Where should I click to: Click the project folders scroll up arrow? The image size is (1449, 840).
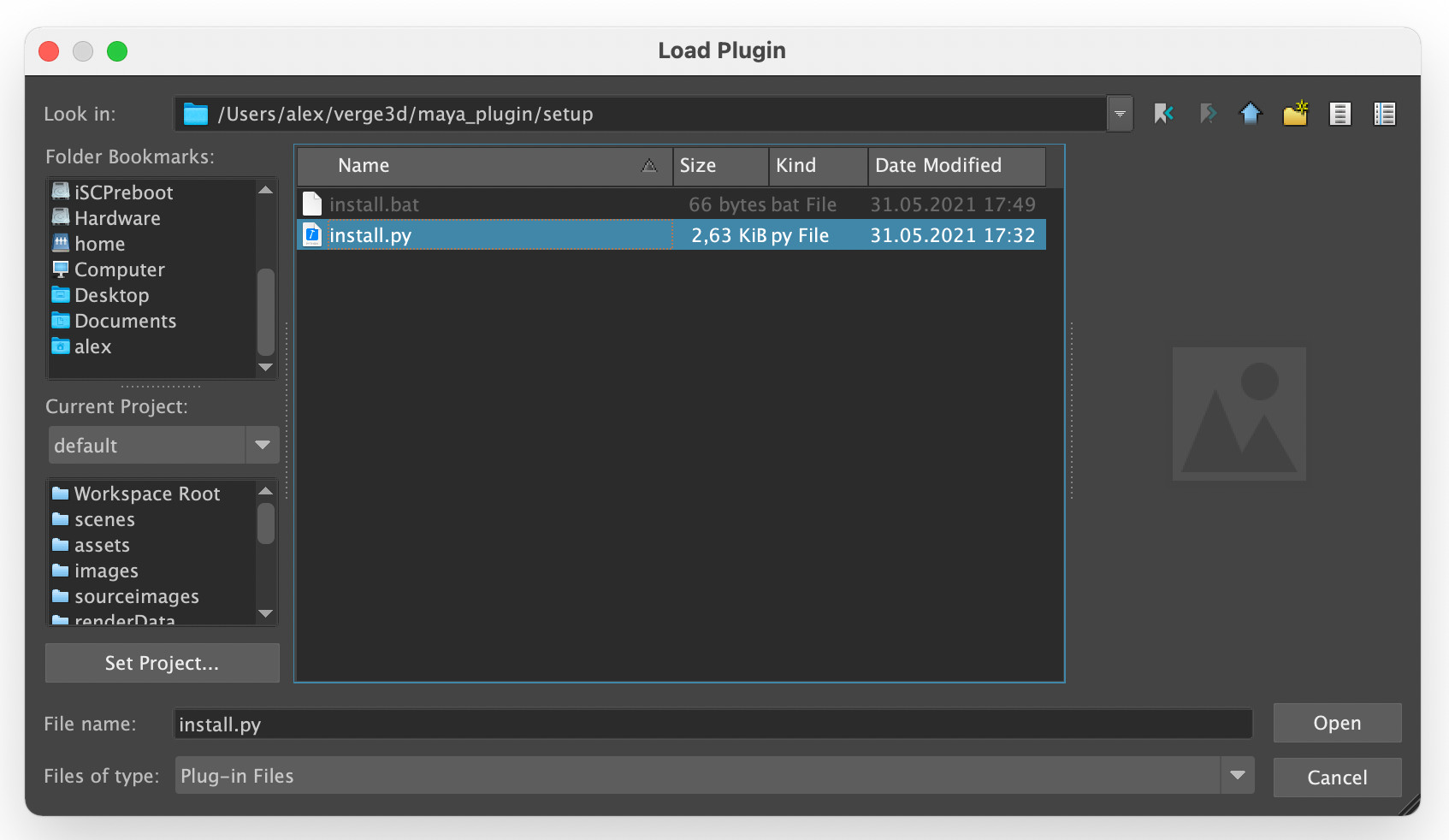click(266, 491)
